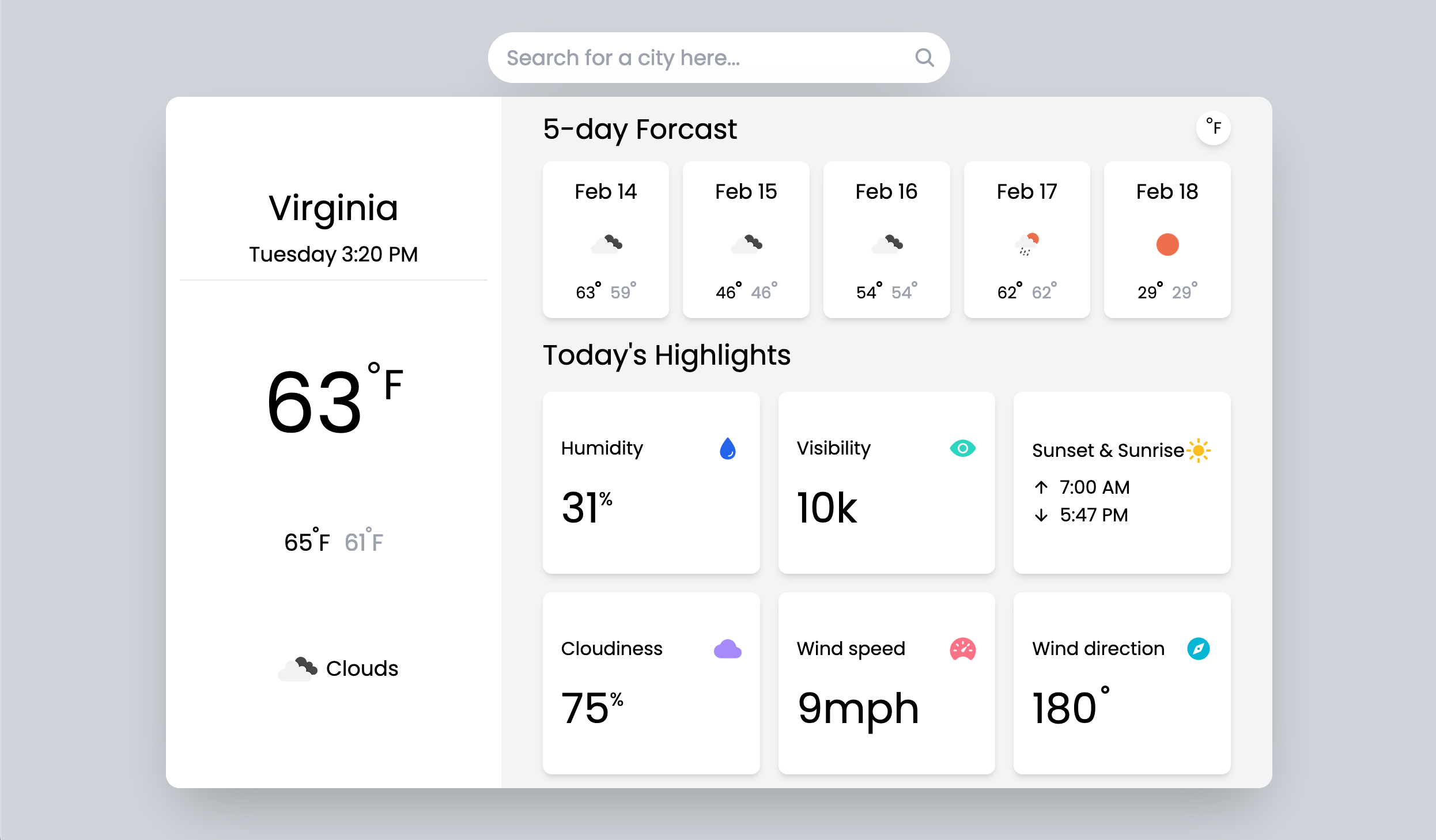This screenshot has height=840, width=1436.
Task: Select the Feb 14 forecast card
Action: pyautogui.click(x=606, y=240)
